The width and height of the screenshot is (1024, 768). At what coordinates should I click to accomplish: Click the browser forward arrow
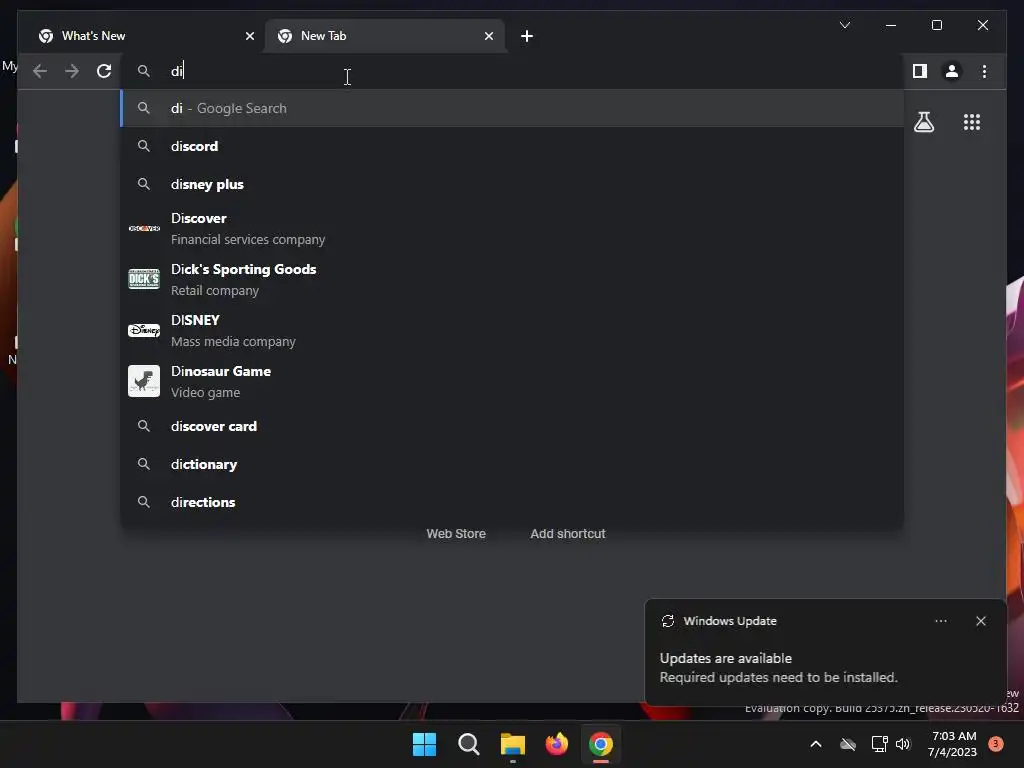72,71
